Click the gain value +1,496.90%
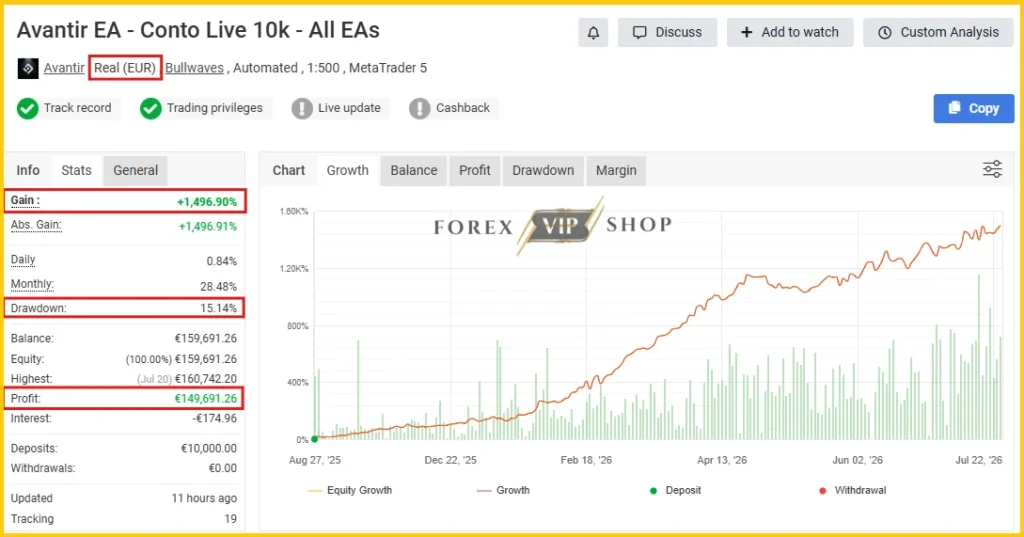The width and height of the screenshot is (1024, 537). tap(207, 202)
